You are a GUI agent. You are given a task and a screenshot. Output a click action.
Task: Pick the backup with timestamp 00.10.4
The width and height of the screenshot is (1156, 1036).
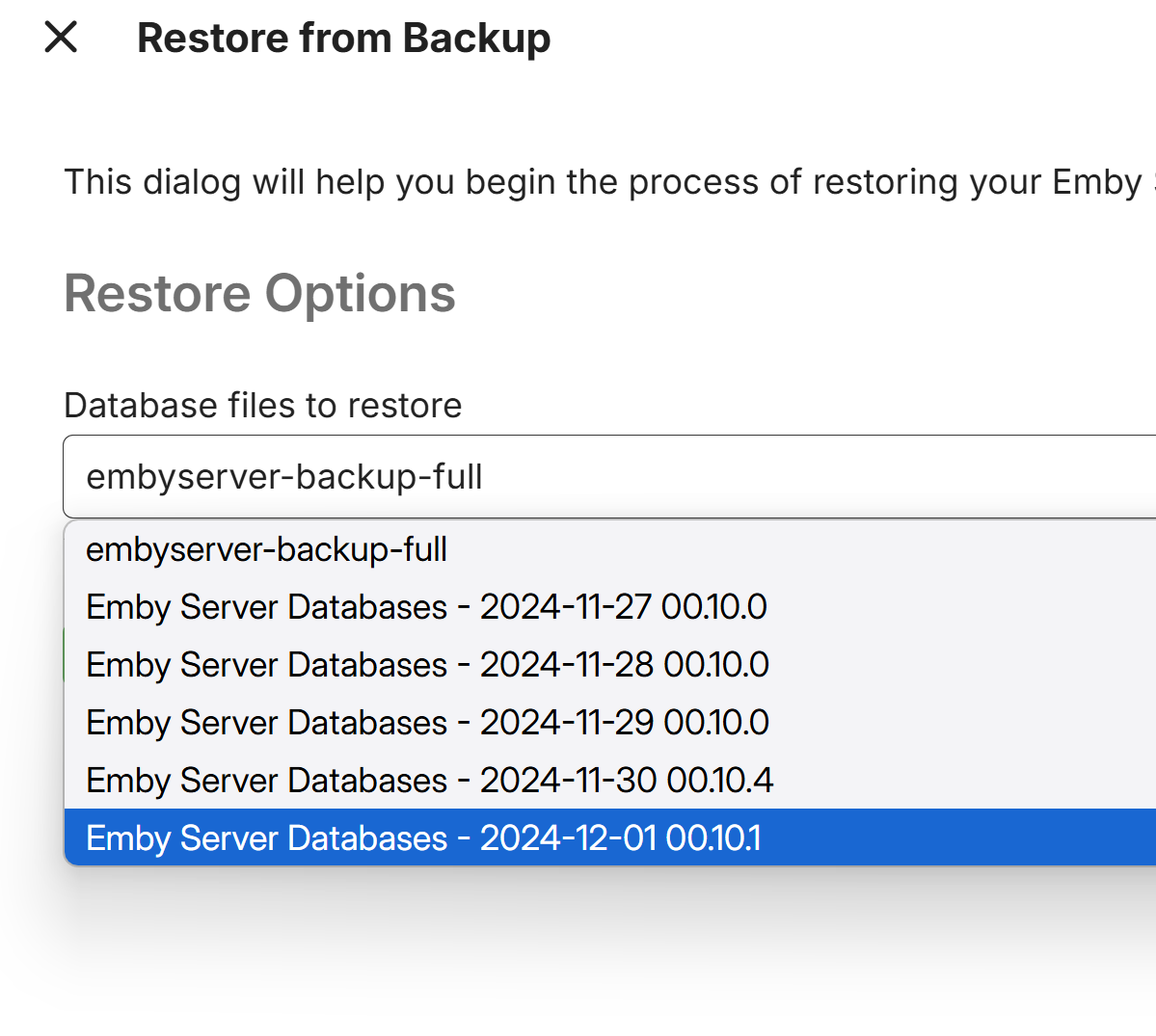click(x=429, y=781)
